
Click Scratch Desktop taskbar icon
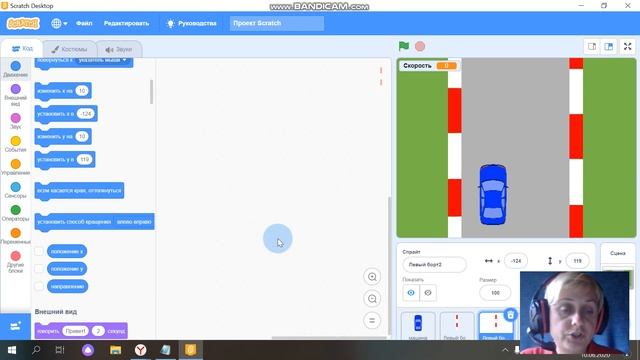click(x=191, y=350)
